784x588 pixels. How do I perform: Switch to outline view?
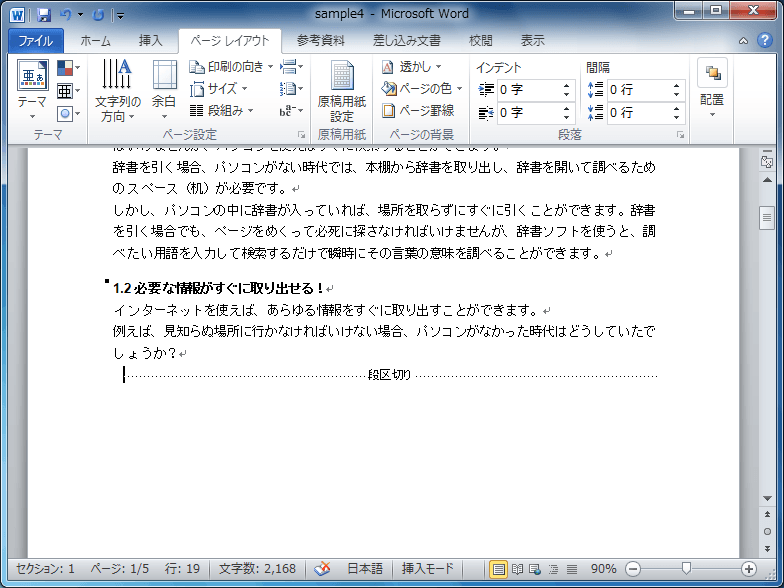(554, 569)
